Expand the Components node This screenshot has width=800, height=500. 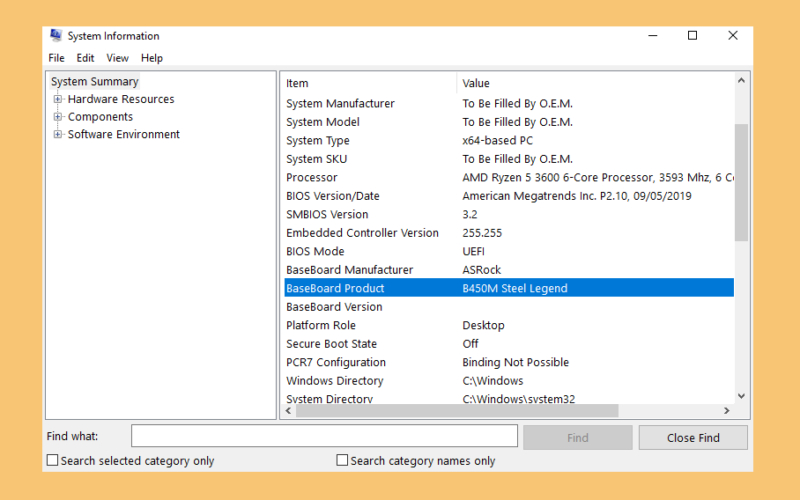click(58, 116)
